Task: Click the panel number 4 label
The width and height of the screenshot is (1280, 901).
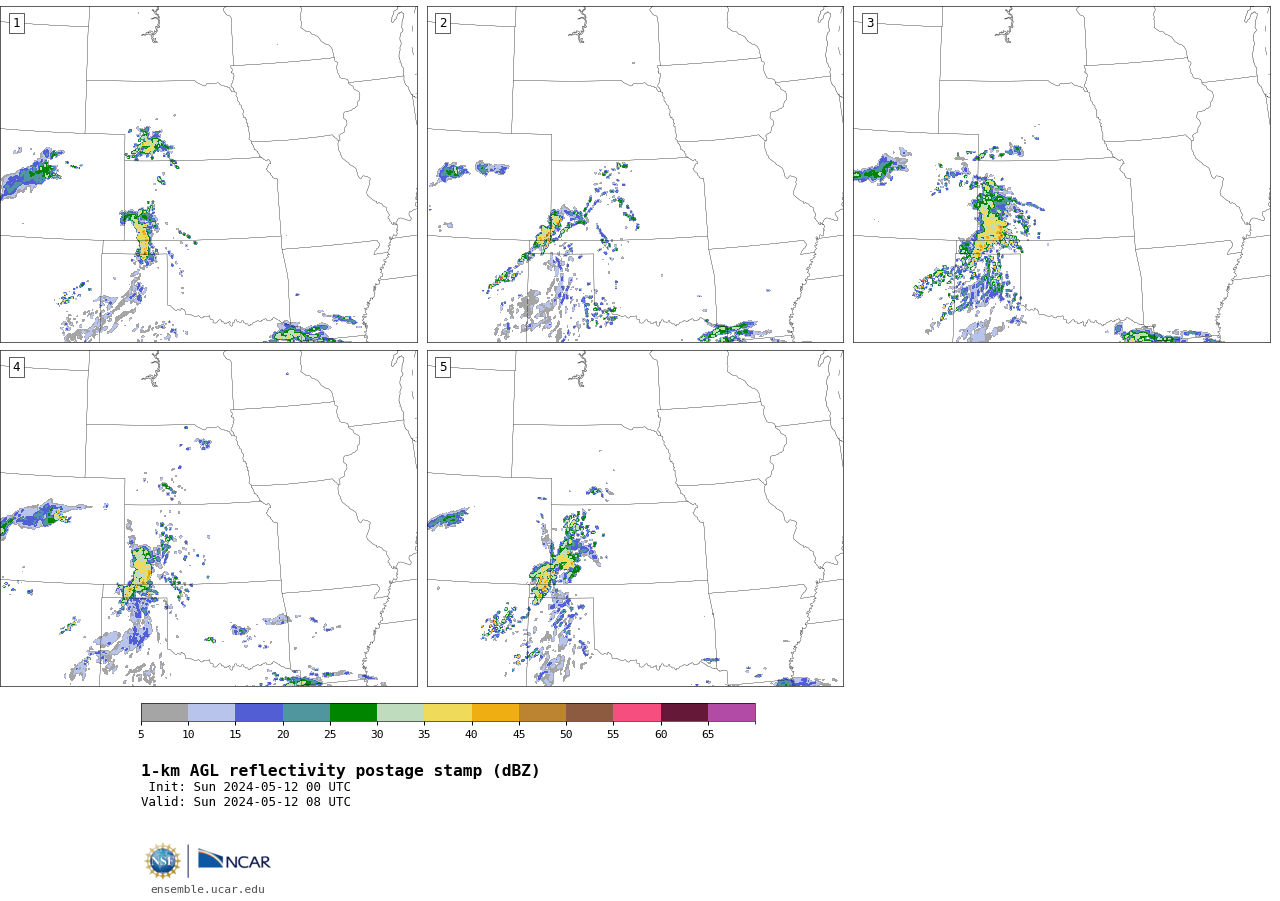Action: coord(16,367)
